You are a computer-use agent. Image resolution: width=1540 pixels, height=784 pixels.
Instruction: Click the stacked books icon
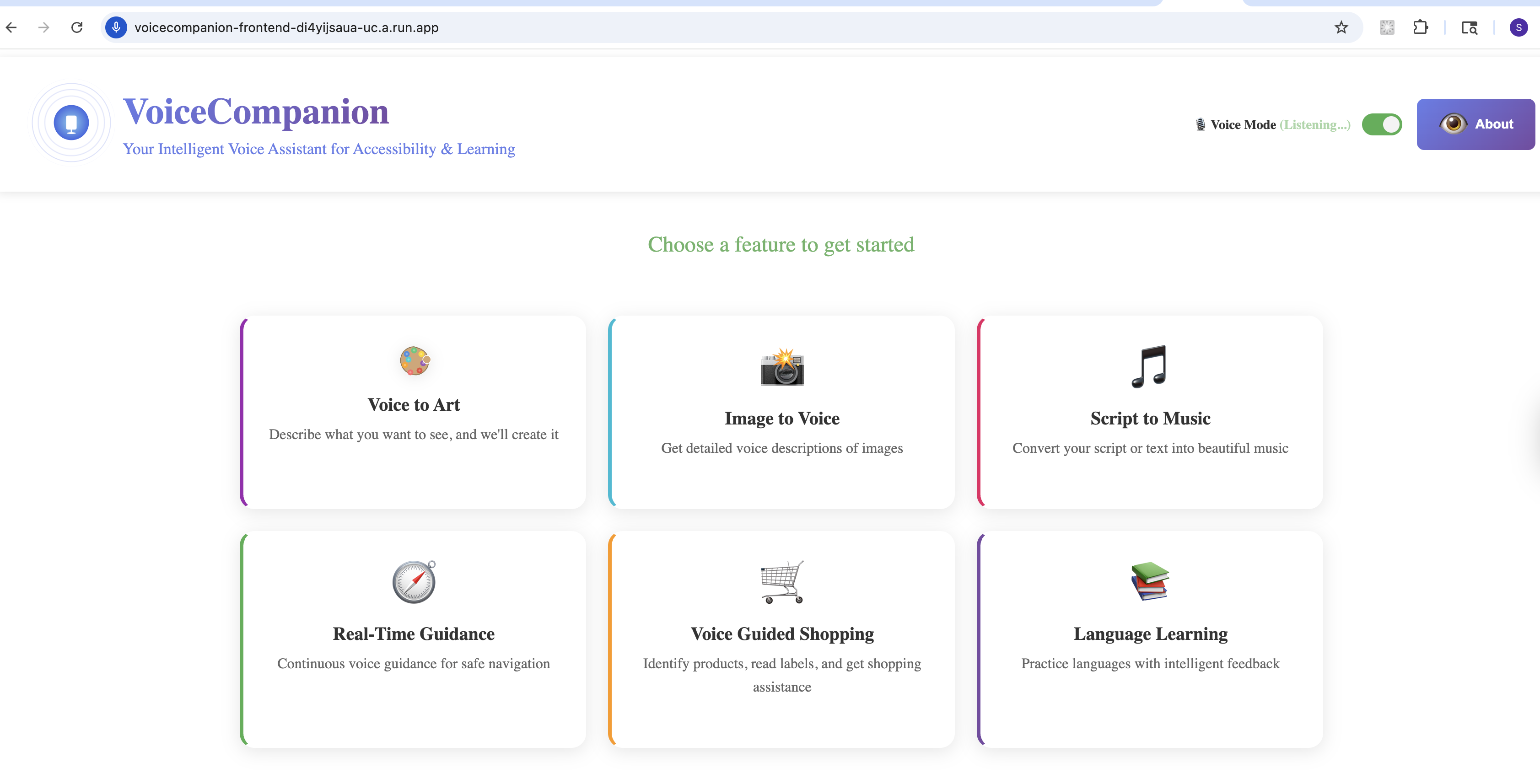click(x=1150, y=581)
